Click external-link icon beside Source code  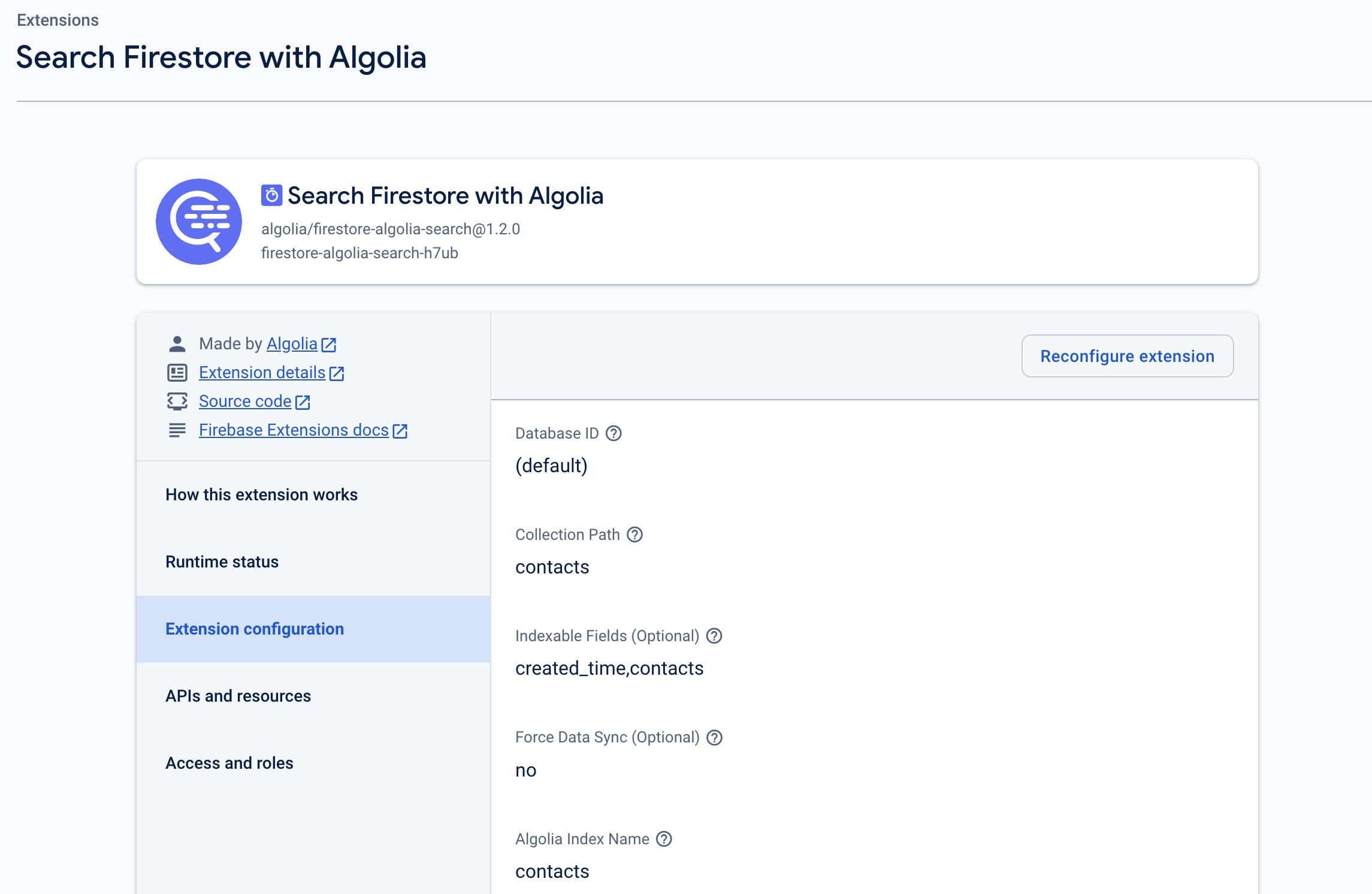pyautogui.click(x=303, y=402)
